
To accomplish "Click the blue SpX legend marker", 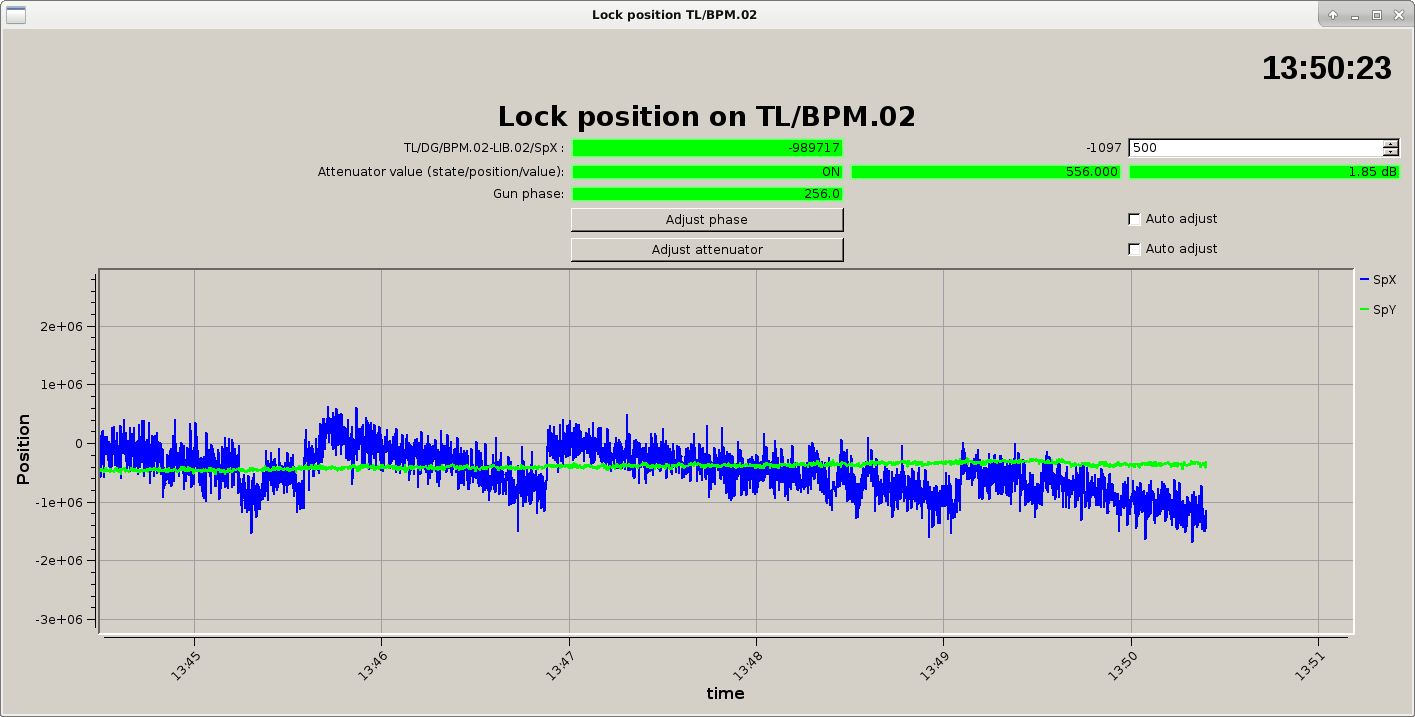I will tap(1364, 280).
